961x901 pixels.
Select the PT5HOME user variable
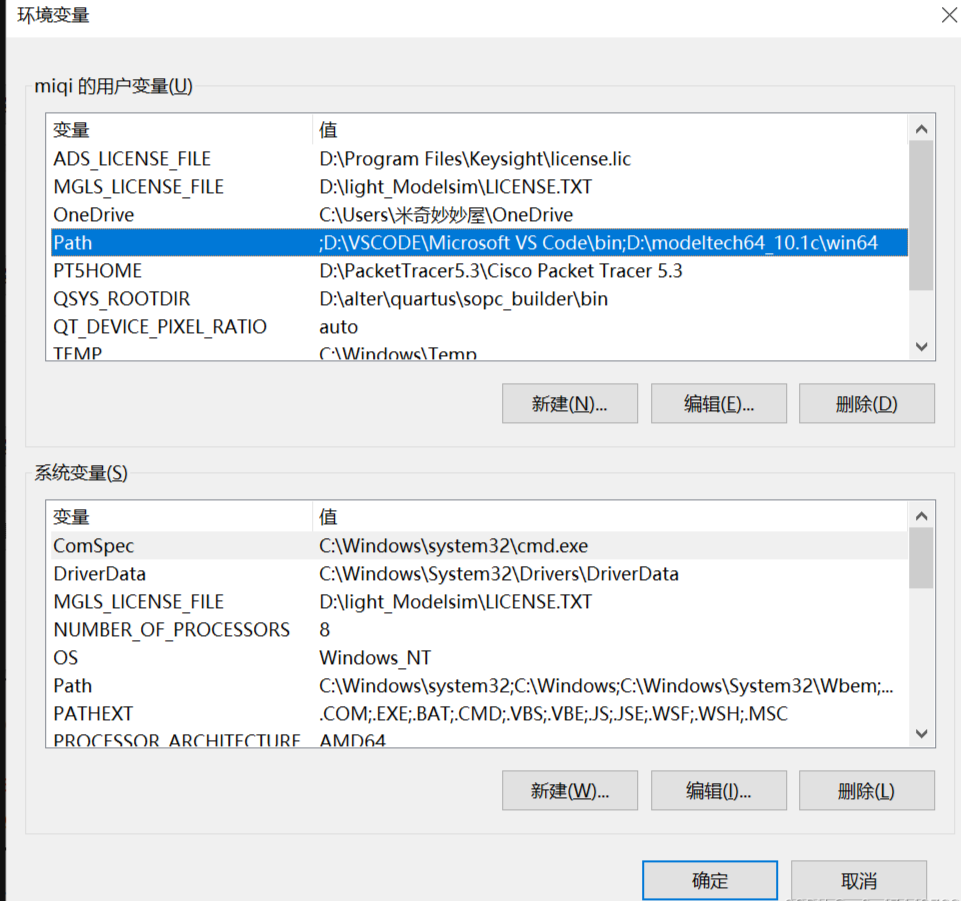[x=98, y=271]
